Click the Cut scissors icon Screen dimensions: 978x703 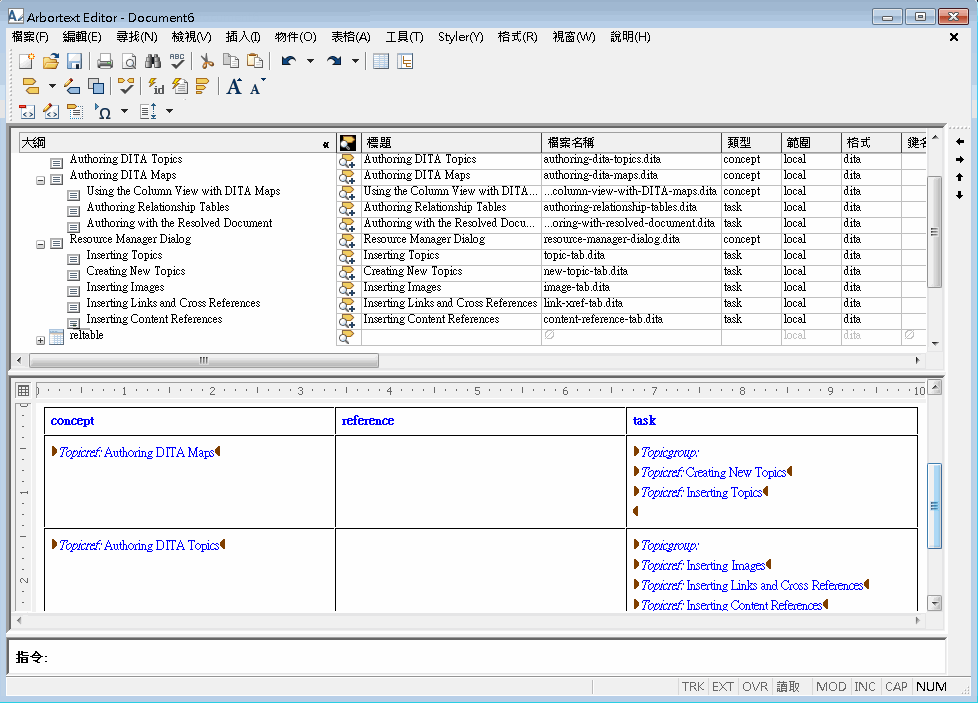click(207, 61)
